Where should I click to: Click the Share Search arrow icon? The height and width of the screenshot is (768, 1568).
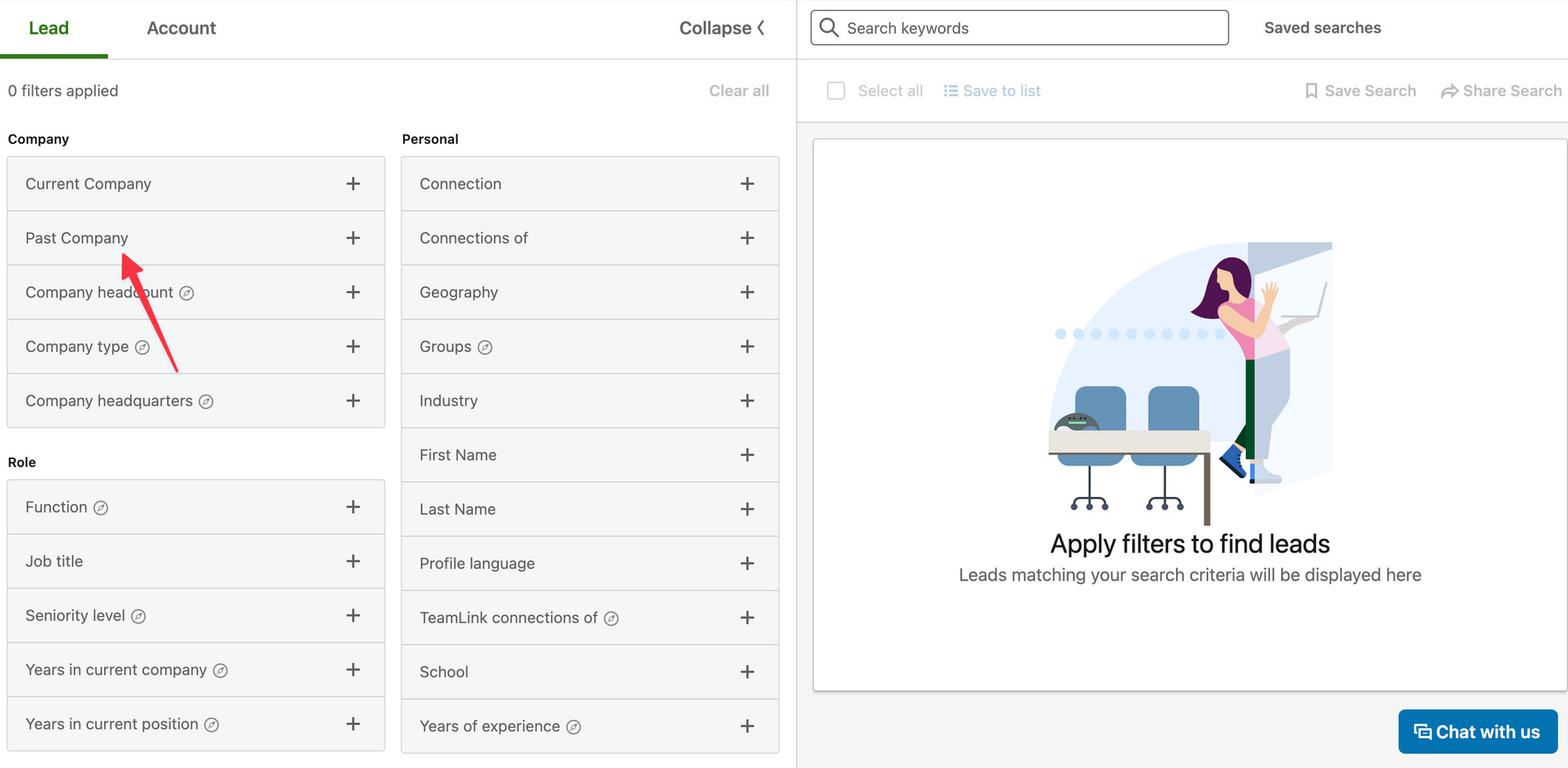click(x=1450, y=92)
